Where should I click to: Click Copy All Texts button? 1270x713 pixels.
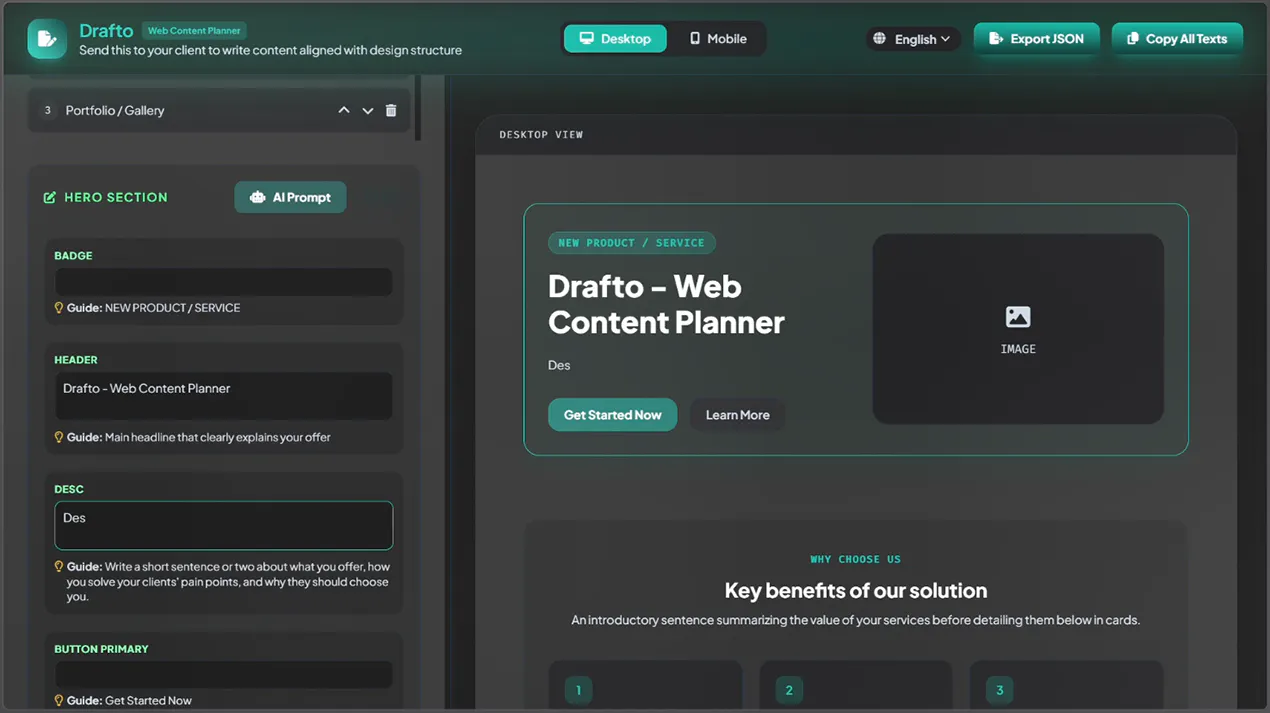click(x=1177, y=39)
